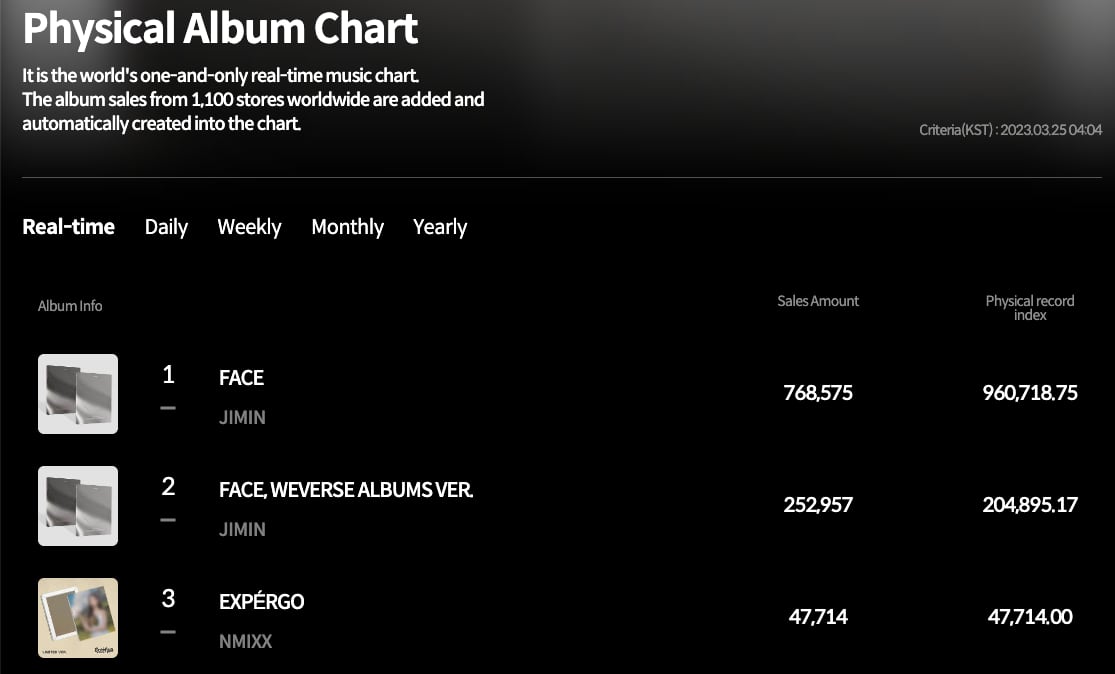Viewport: 1115px width, 674px height.
Task: Show the Monthly chart tab
Action: [347, 227]
